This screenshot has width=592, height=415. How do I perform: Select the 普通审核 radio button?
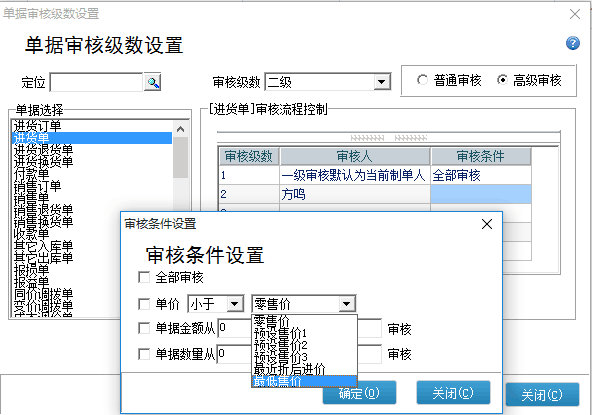422,80
